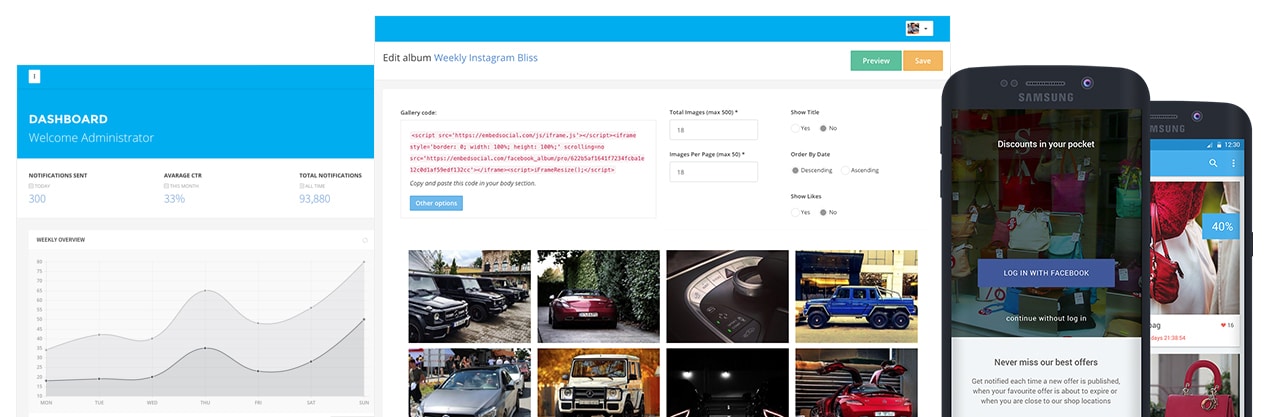The width and height of the screenshot is (1281, 417).
Task: Tap the three-dot overflow menu on phone
Action: 1233,163
